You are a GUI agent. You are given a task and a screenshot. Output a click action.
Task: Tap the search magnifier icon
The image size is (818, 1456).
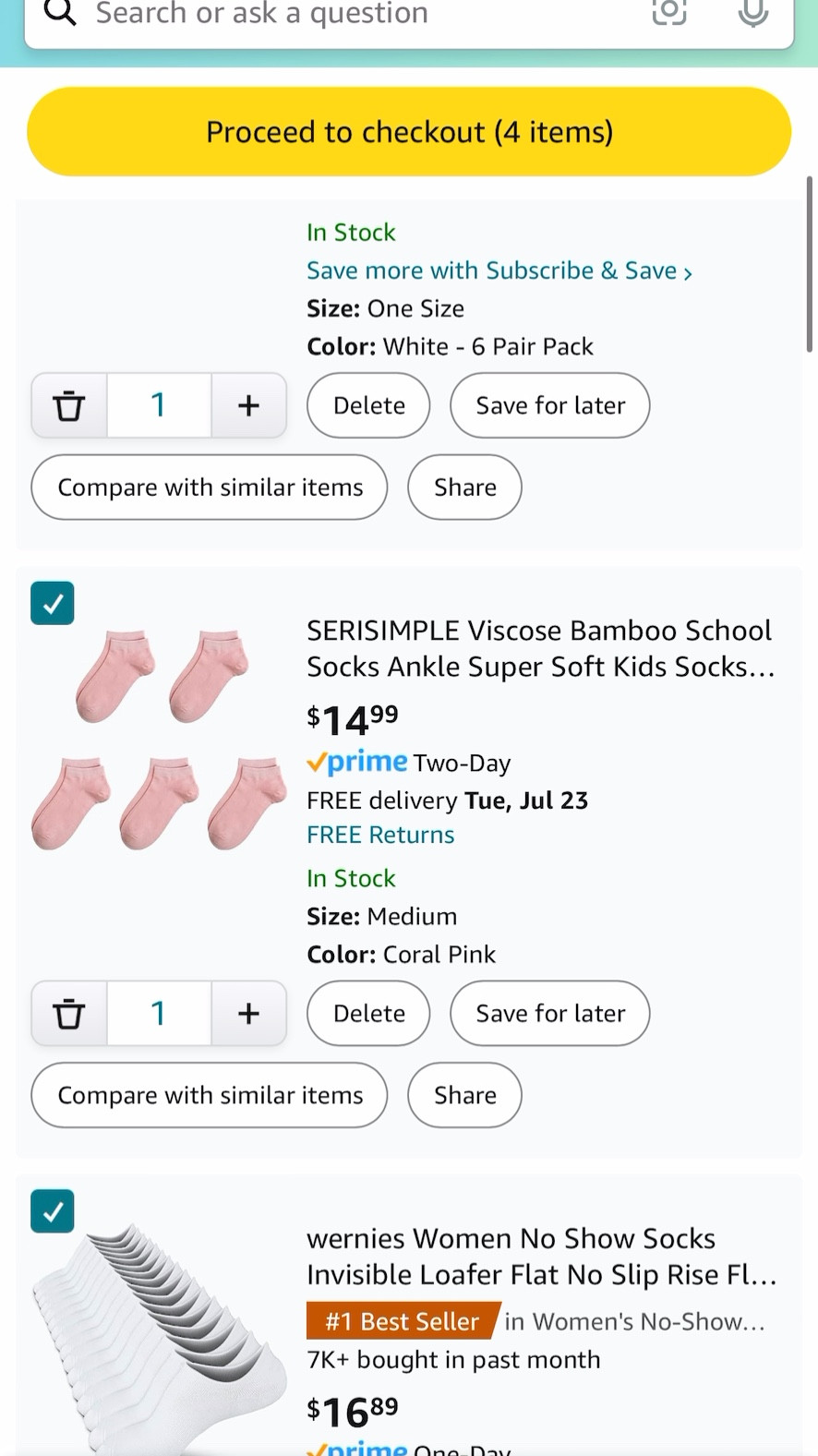(x=59, y=14)
